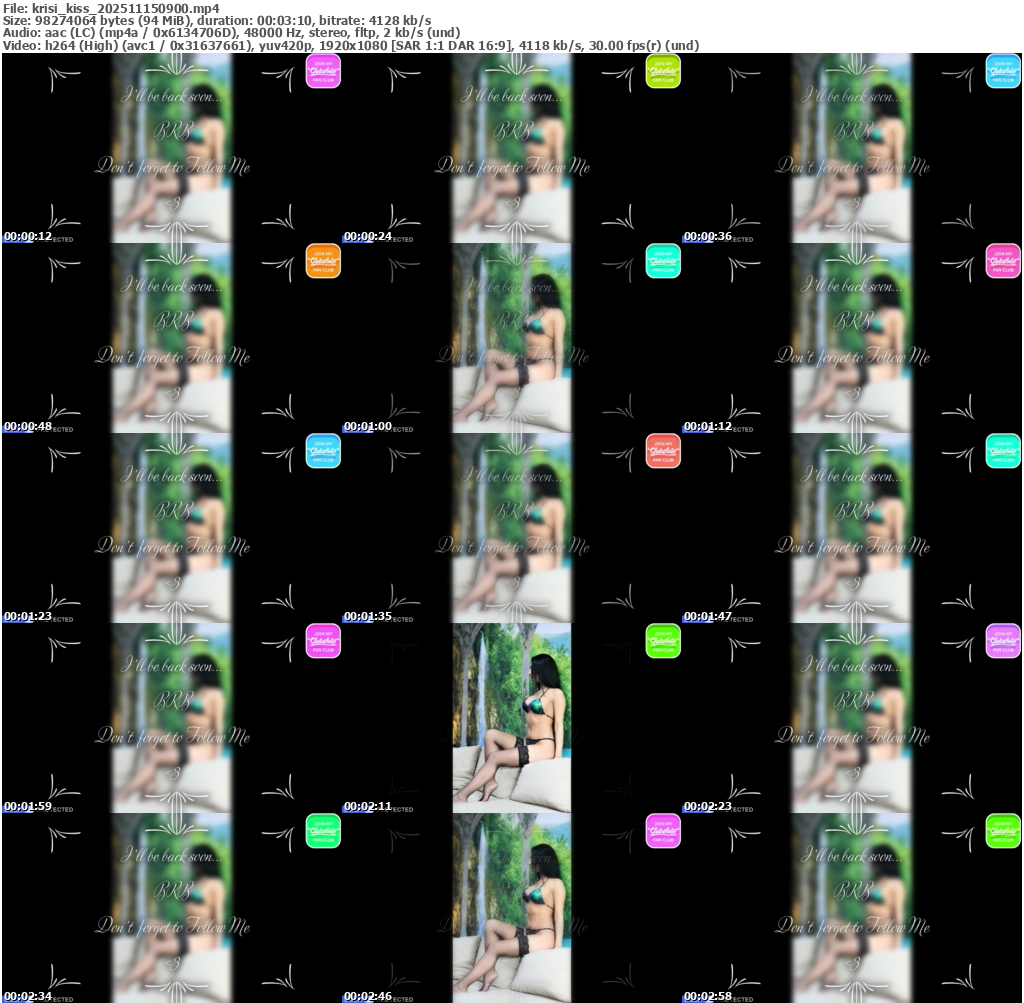This screenshot has height=1003, width=1024.
Task: Click the magenta fan club icon in the 00:01:59 frame
Action: [323, 641]
